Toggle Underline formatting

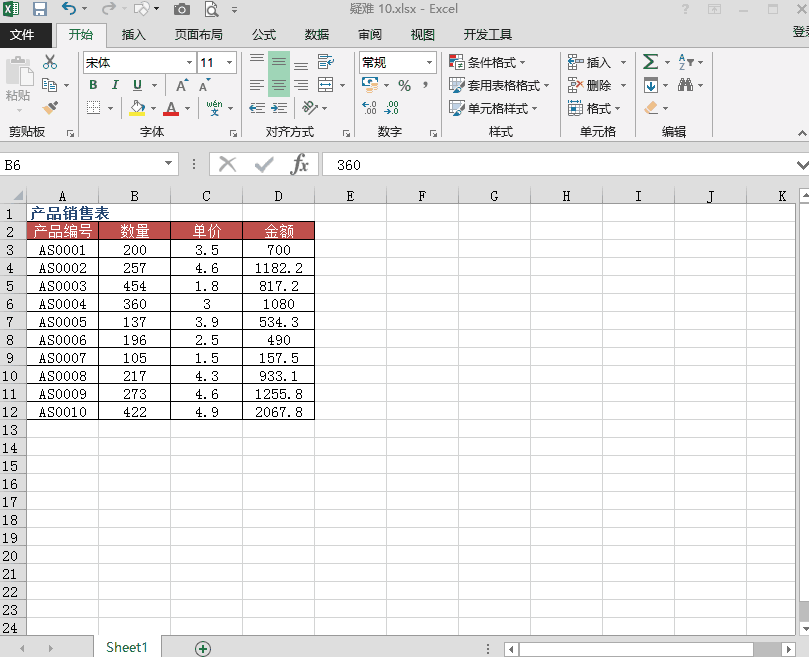coord(137,85)
